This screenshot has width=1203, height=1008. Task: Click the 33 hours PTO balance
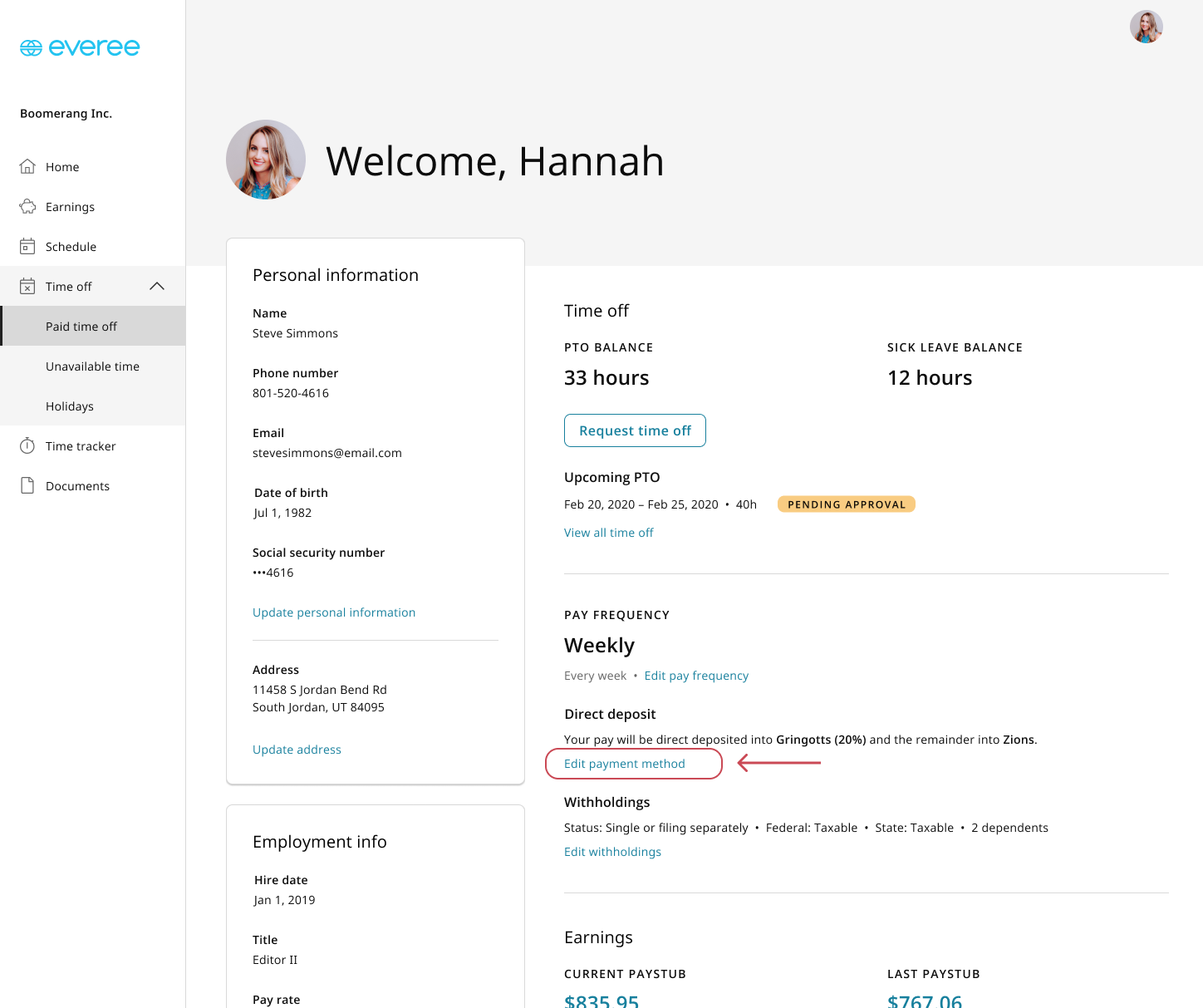pyautogui.click(x=606, y=378)
